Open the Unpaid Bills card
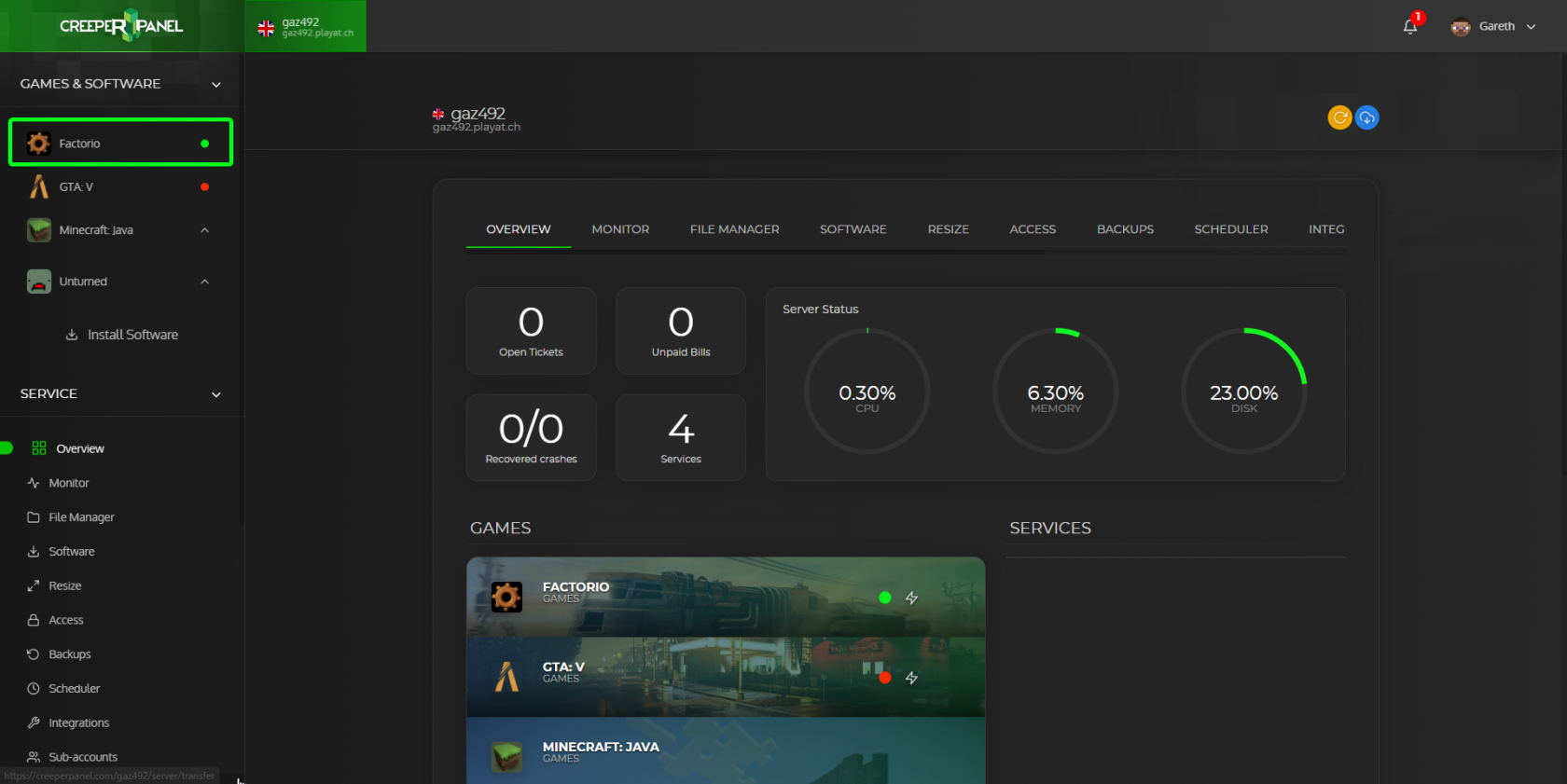 pos(681,331)
